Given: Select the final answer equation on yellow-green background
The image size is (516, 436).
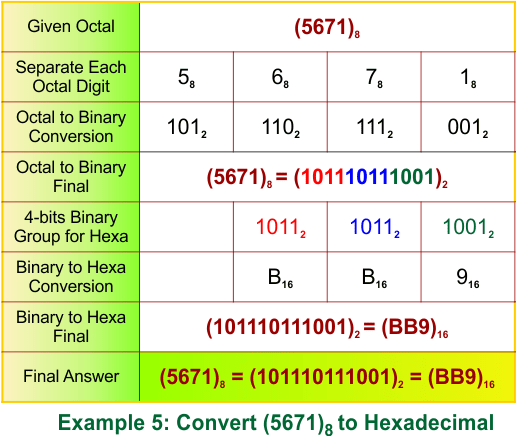Looking at the screenshot, I should click(x=327, y=378).
